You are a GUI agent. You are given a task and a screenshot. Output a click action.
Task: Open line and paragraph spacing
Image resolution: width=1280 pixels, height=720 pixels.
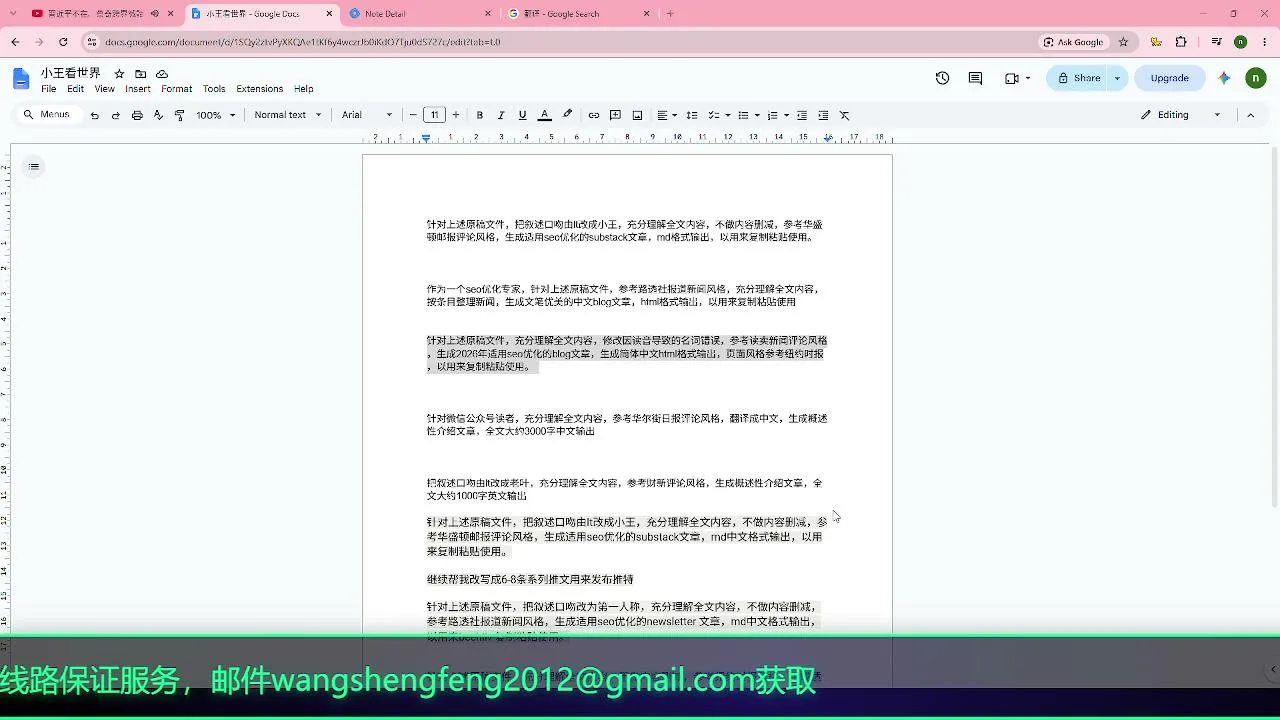pos(692,115)
